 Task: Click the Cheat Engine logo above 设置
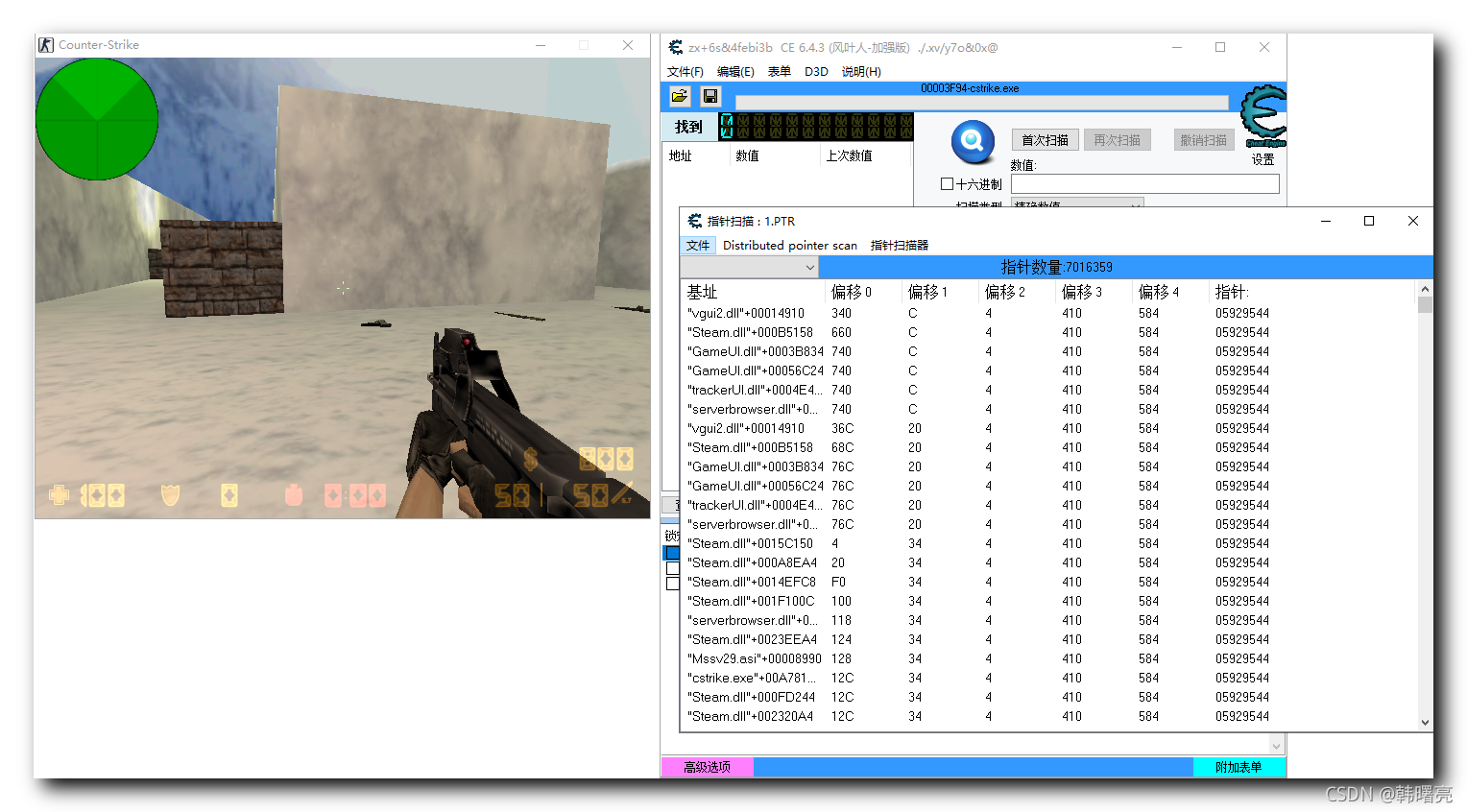click(x=1263, y=116)
